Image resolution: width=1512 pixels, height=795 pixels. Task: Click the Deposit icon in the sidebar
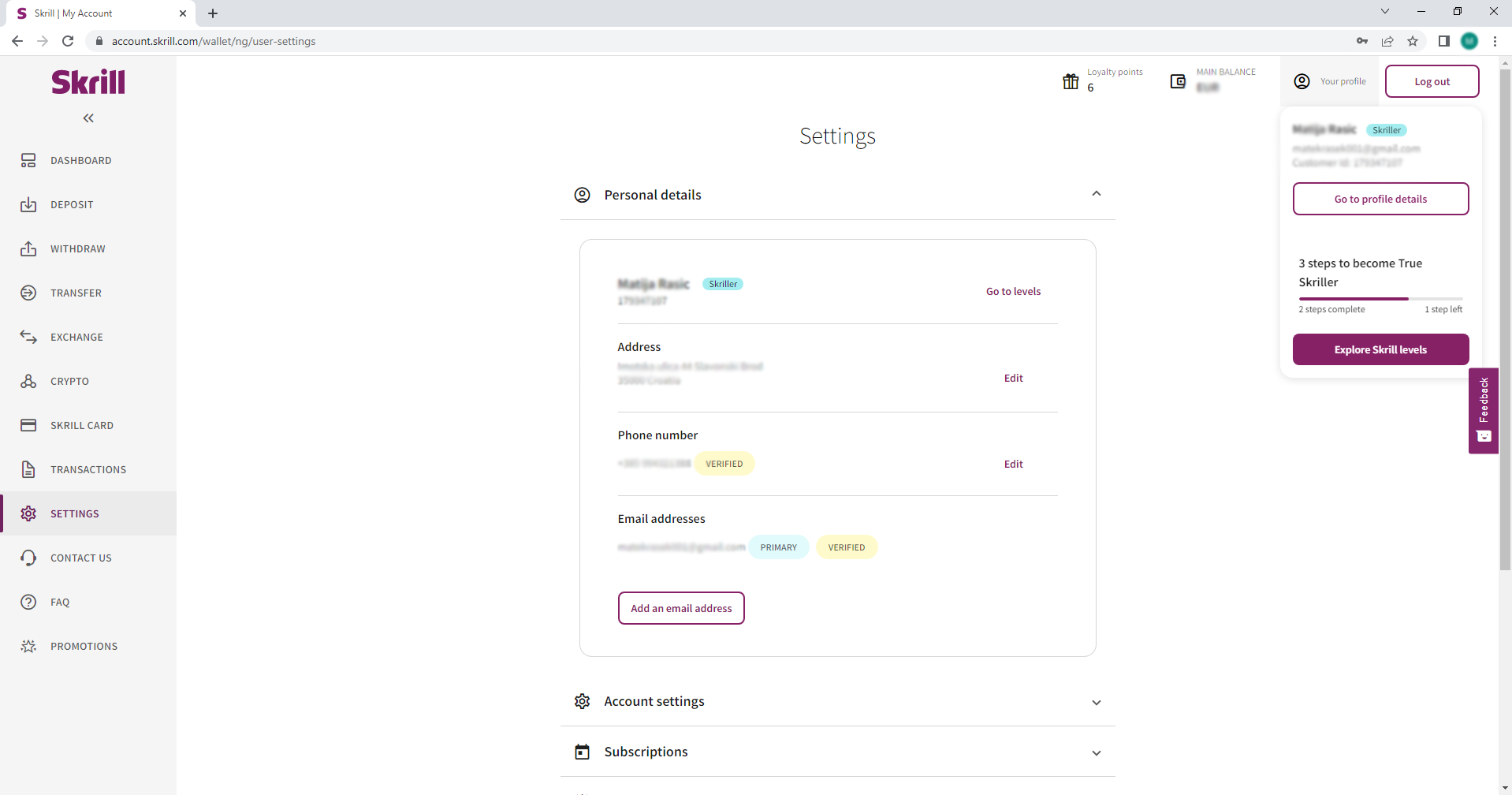(x=28, y=204)
